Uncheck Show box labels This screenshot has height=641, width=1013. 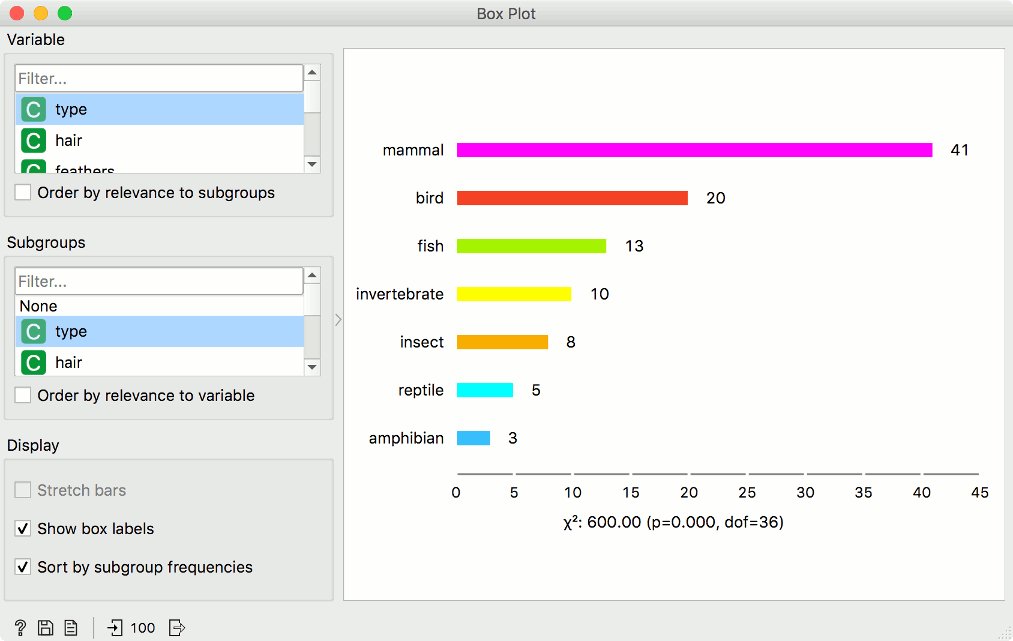tap(23, 529)
